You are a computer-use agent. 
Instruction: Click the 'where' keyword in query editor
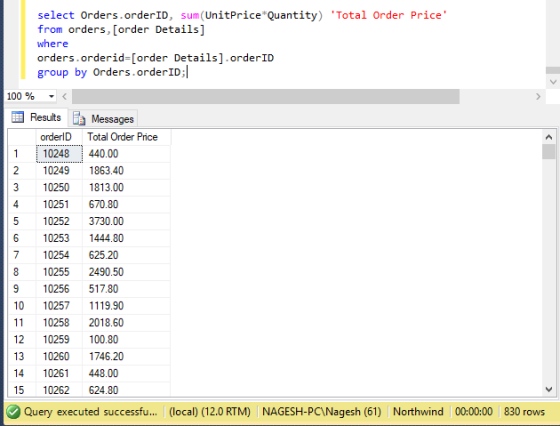tap(52, 44)
